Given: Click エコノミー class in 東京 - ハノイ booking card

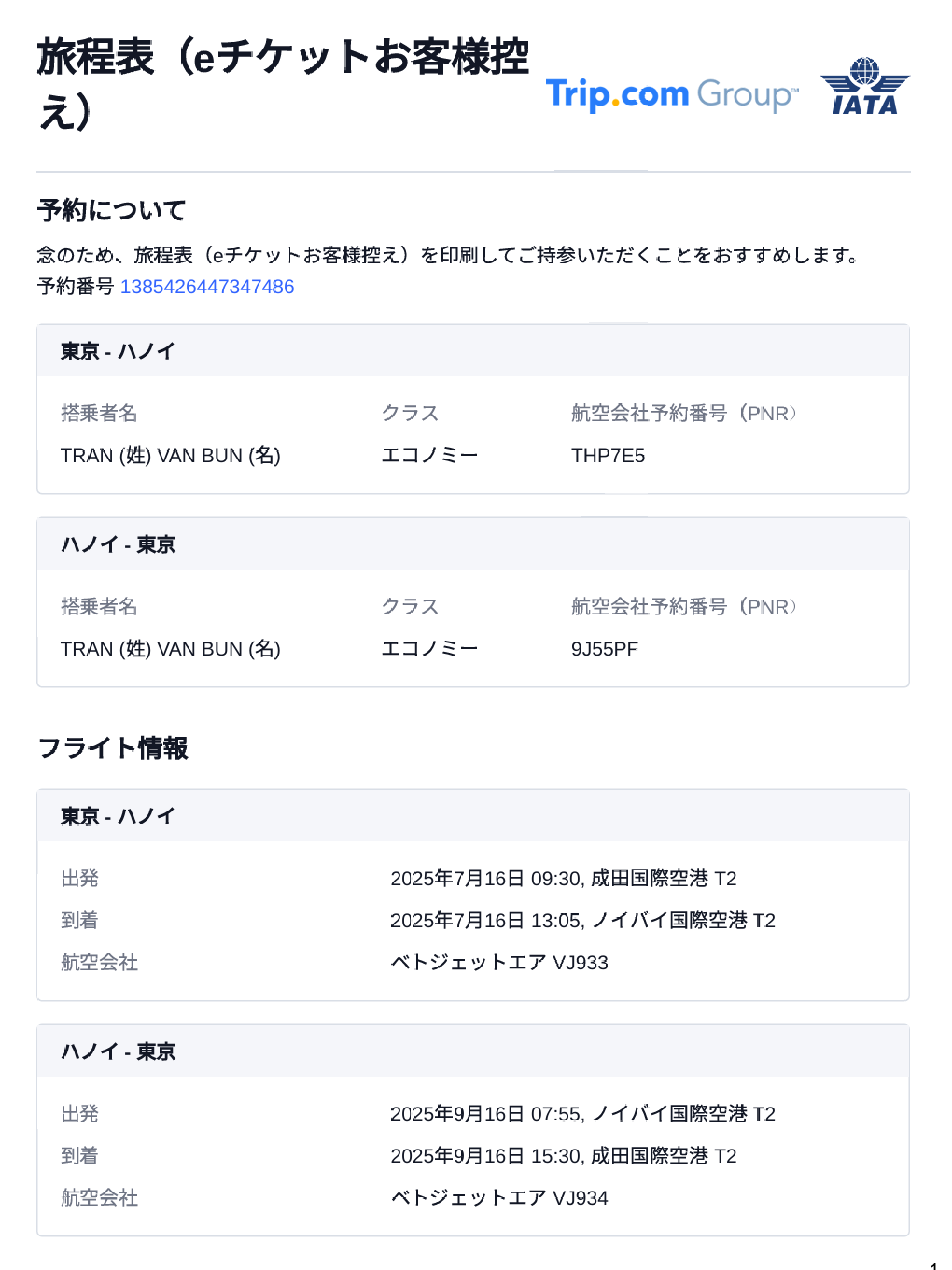Looking at the screenshot, I should click(x=429, y=456).
